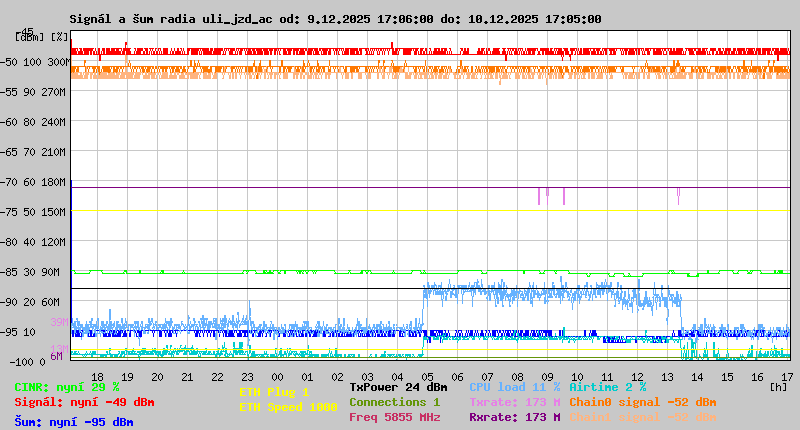The image size is (800, 430).
Task: Click the red Signál legend entry
Action: (84, 402)
